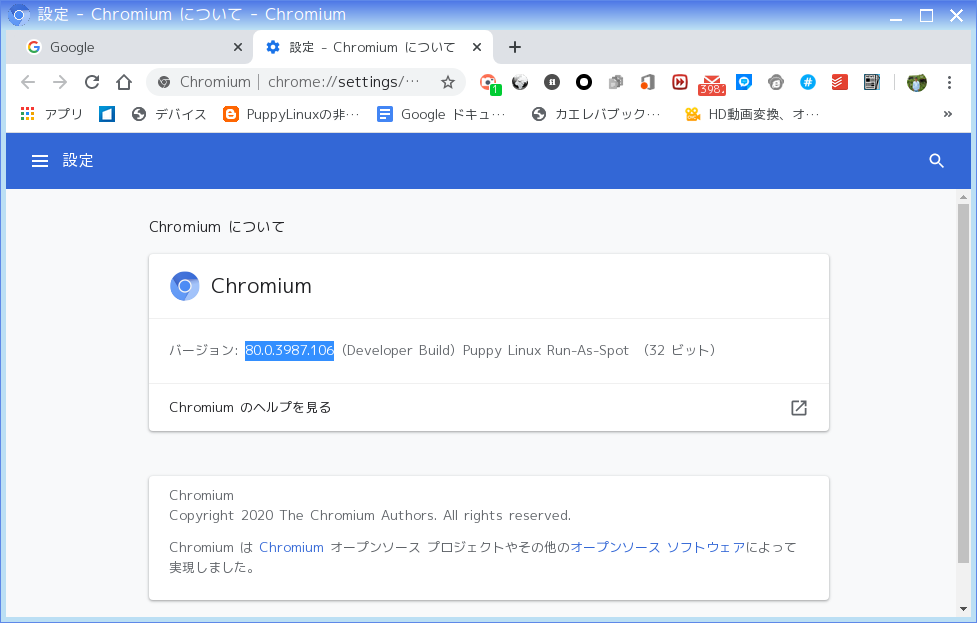The height and width of the screenshot is (623, 977).
Task: Open the globe extension icon
Action: (x=520, y=82)
